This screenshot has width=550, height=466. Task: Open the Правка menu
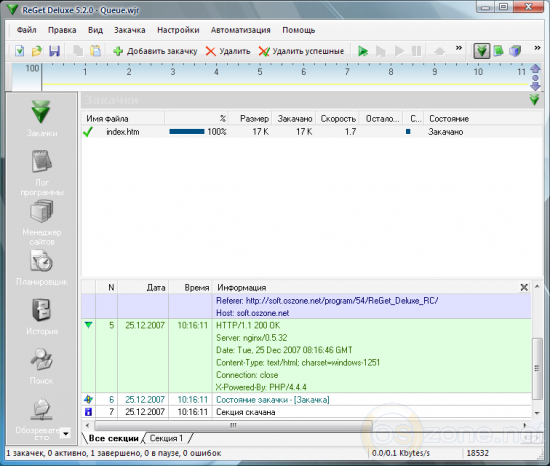[62, 30]
